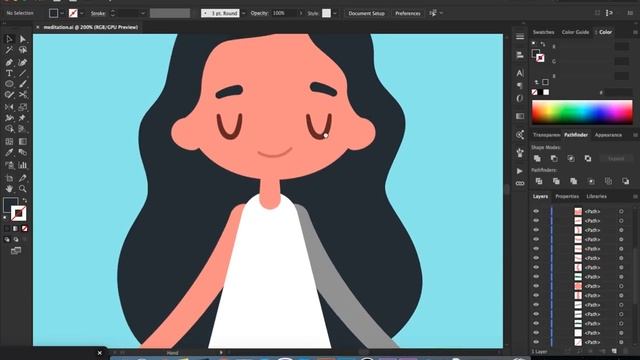Activate the Type tool
The image size is (640, 360).
coord(9,73)
